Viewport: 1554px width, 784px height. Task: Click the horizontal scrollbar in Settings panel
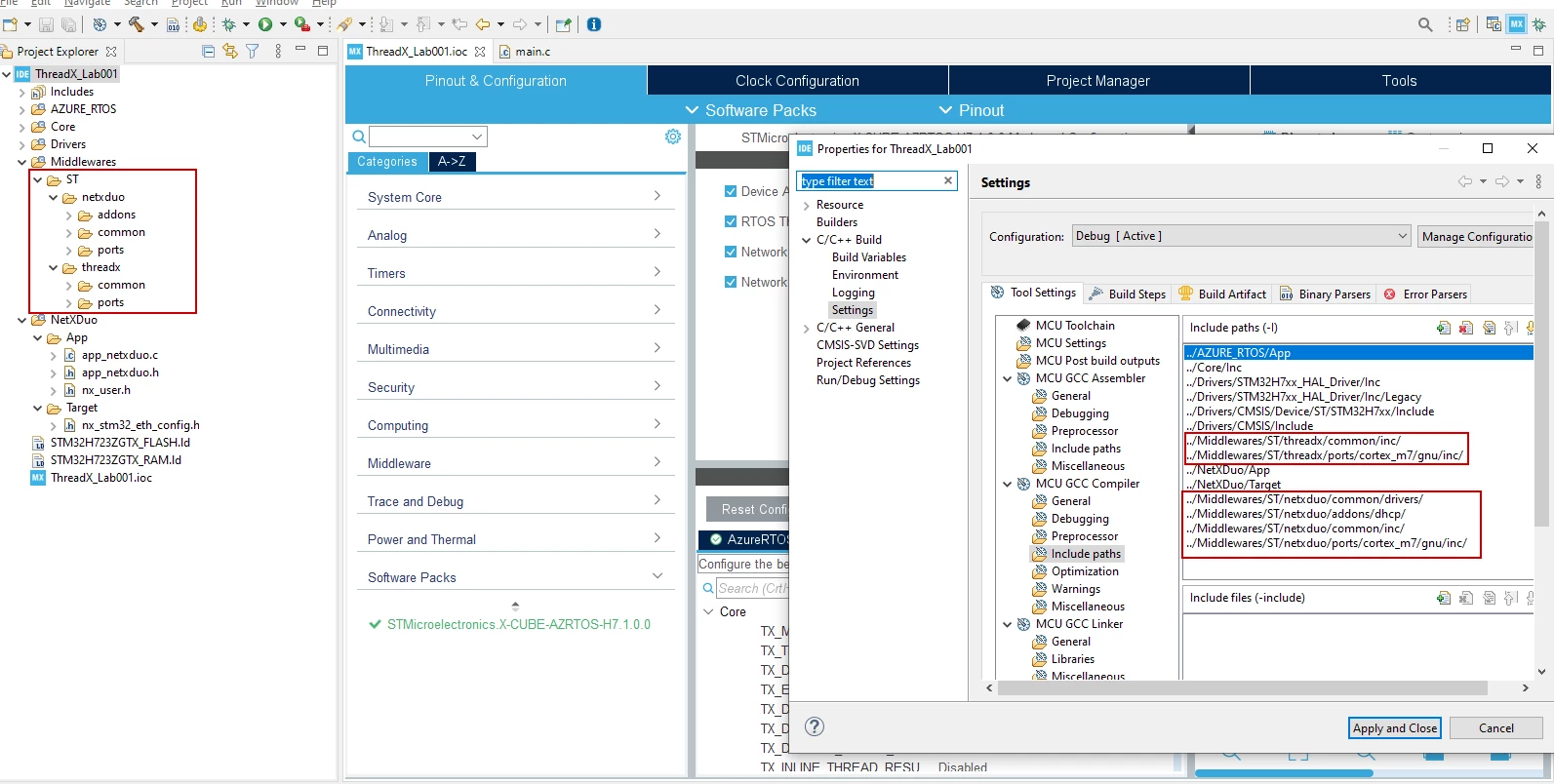pyautogui.click(x=1242, y=687)
